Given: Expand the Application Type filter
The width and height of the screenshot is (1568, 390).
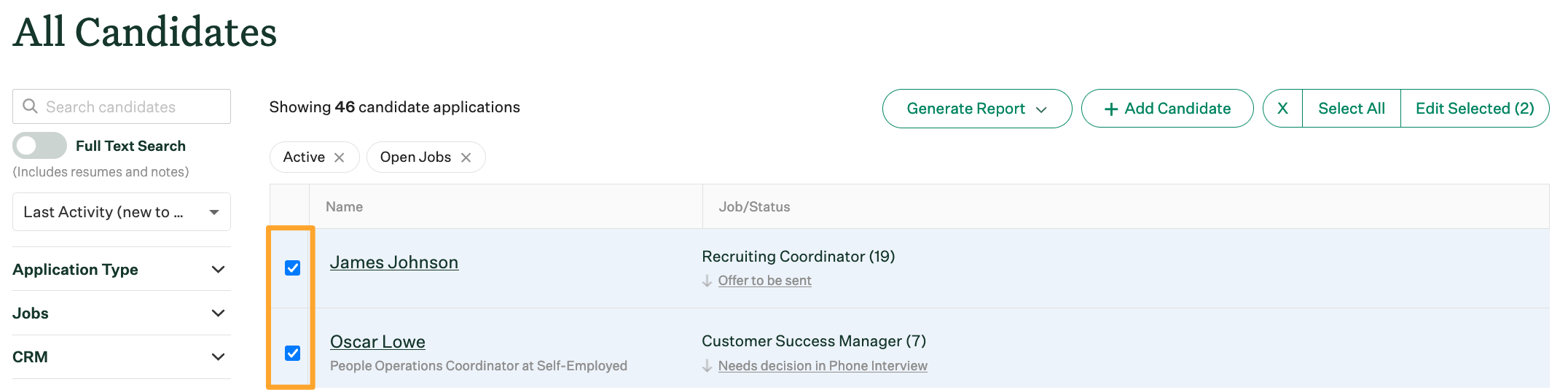Looking at the screenshot, I should tap(217, 270).
